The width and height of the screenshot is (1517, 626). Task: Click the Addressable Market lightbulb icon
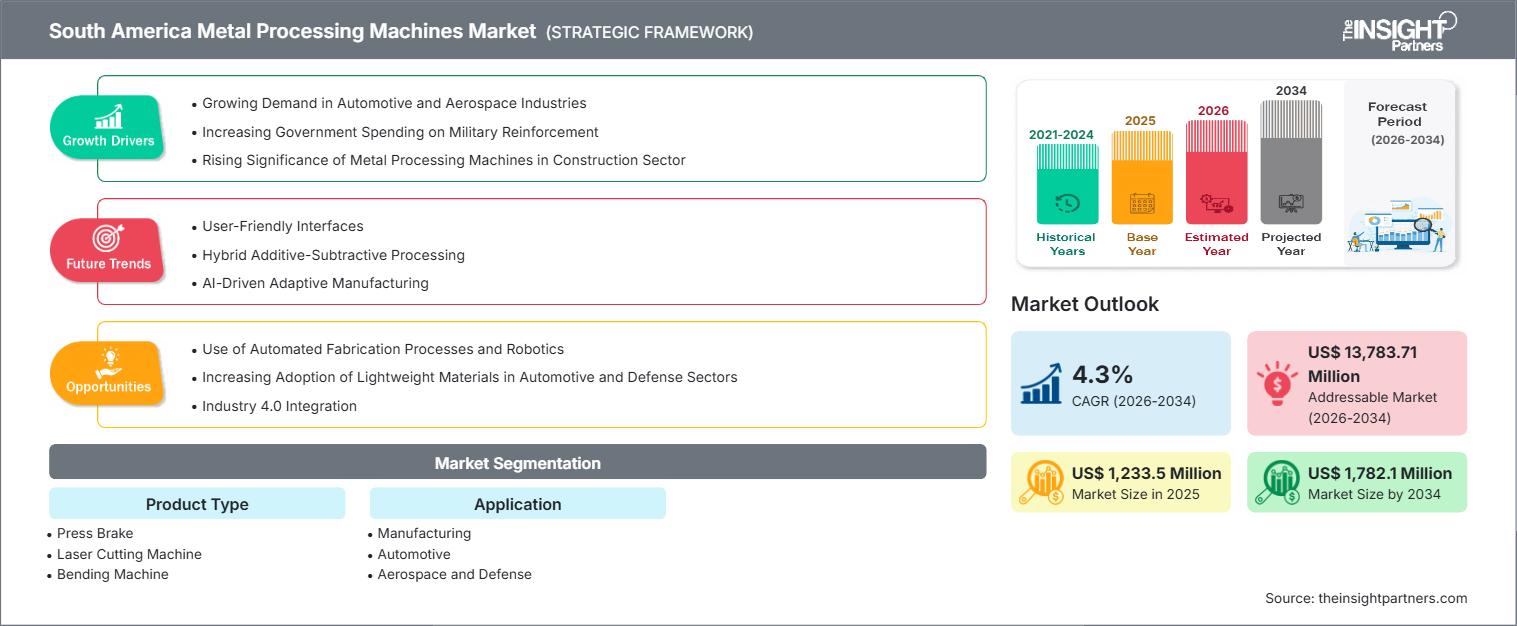point(1277,383)
